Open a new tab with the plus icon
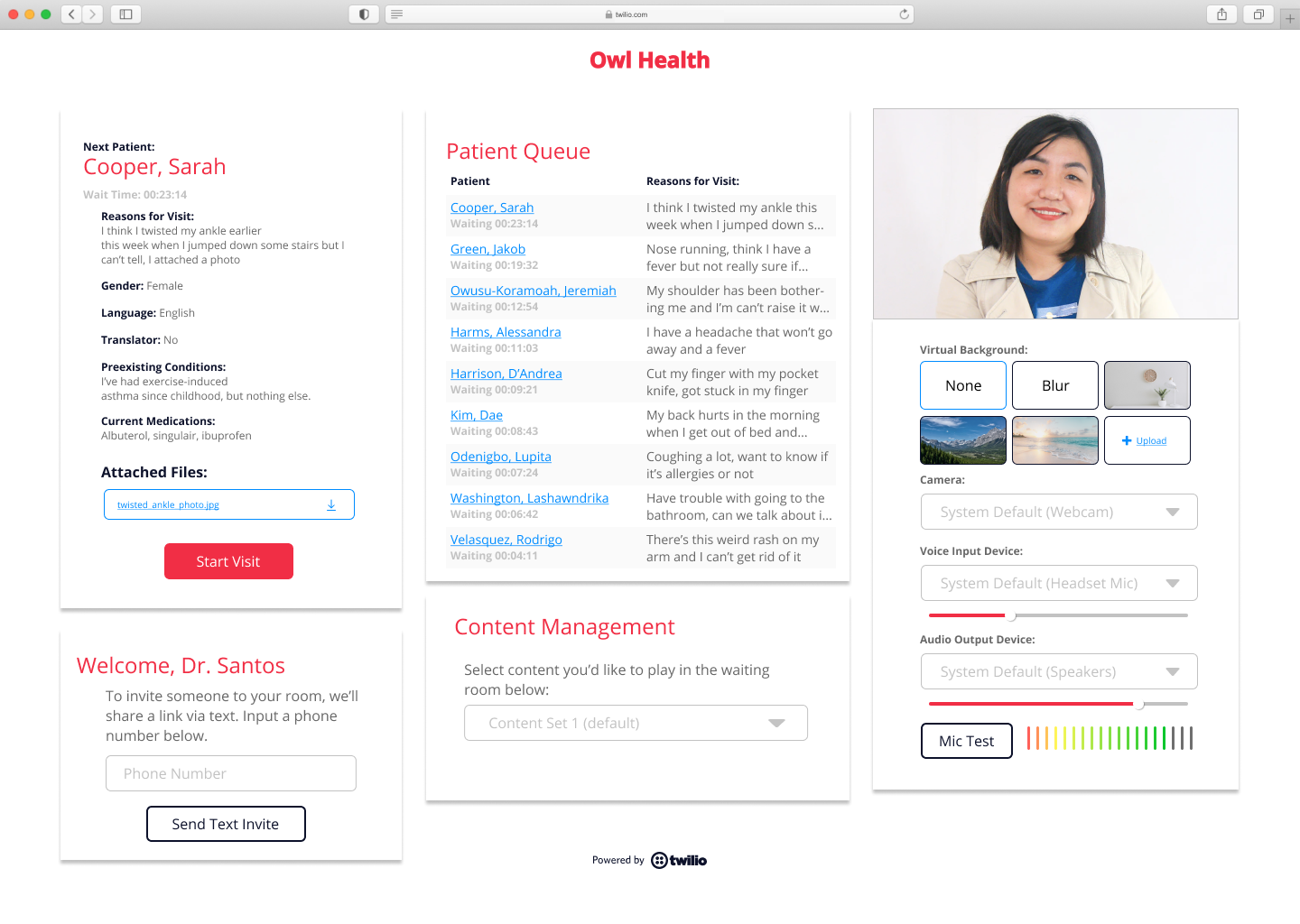Image resolution: width=1300 pixels, height=924 pixels. coord(1290,17)
